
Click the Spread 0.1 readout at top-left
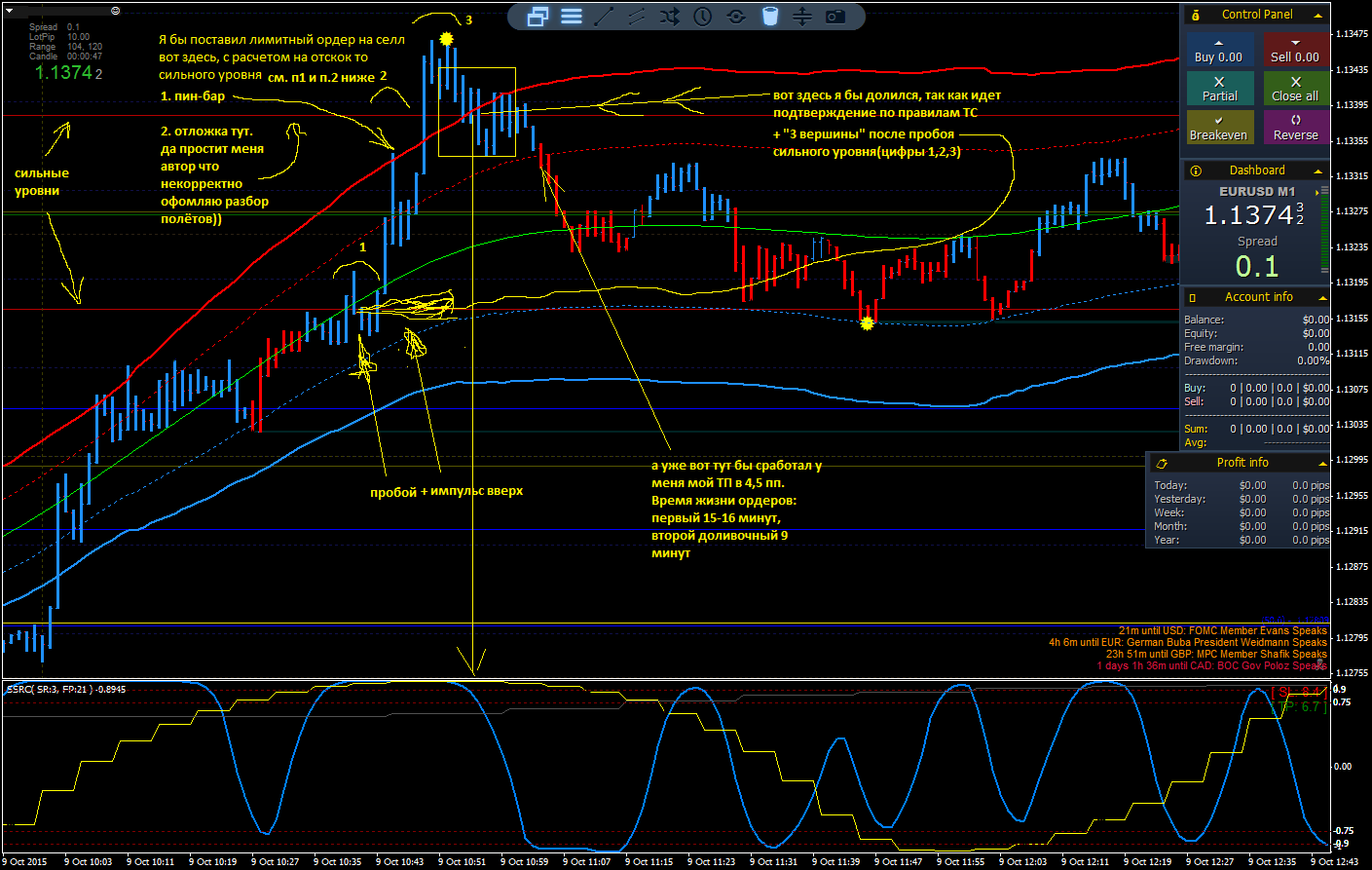(55, 27)
